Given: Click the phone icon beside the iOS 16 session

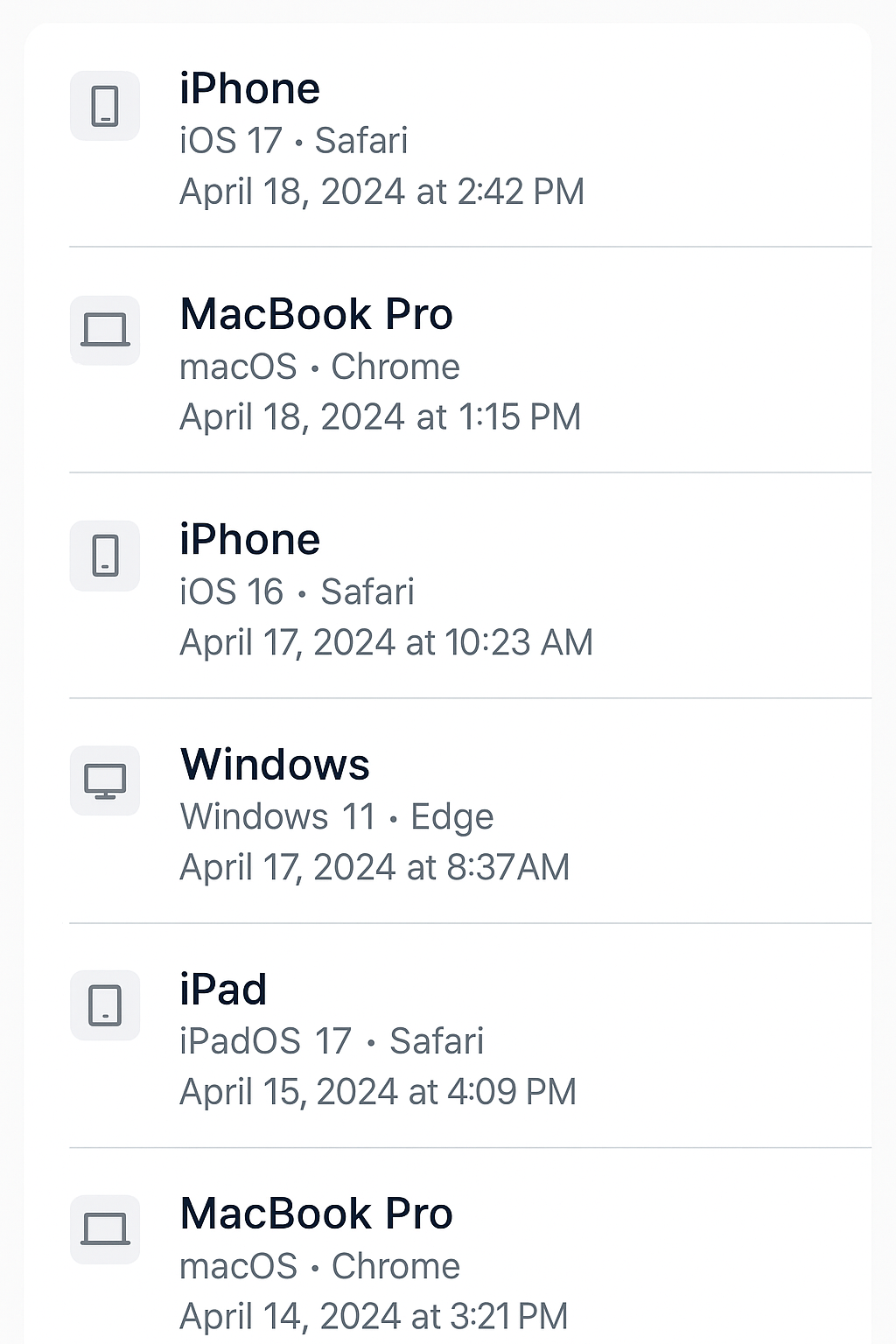Looking at the screenshot, I should pyautogui.click(x=105, y=556).
